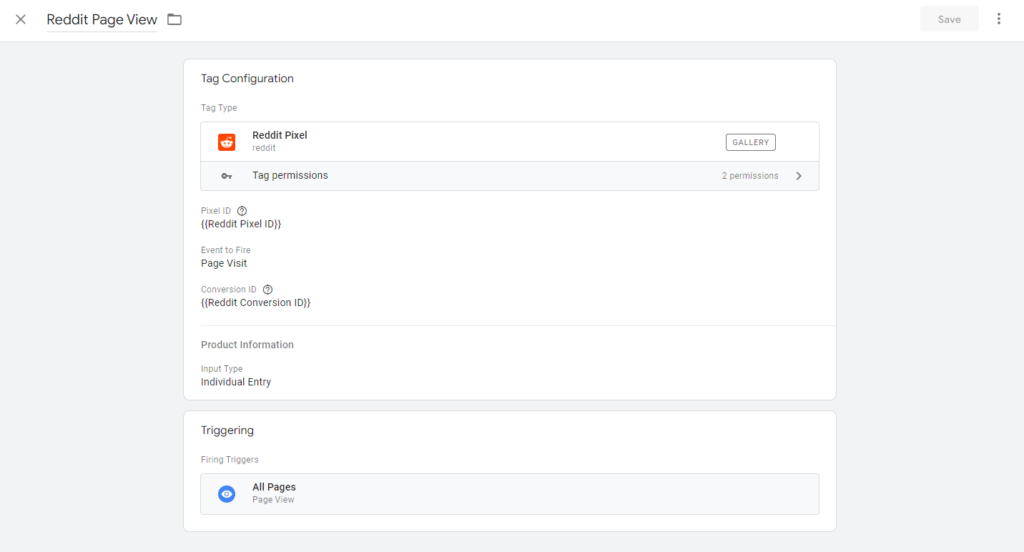
Task: Select the {{Reddit Conversion ID}} value
Action: 255,302
